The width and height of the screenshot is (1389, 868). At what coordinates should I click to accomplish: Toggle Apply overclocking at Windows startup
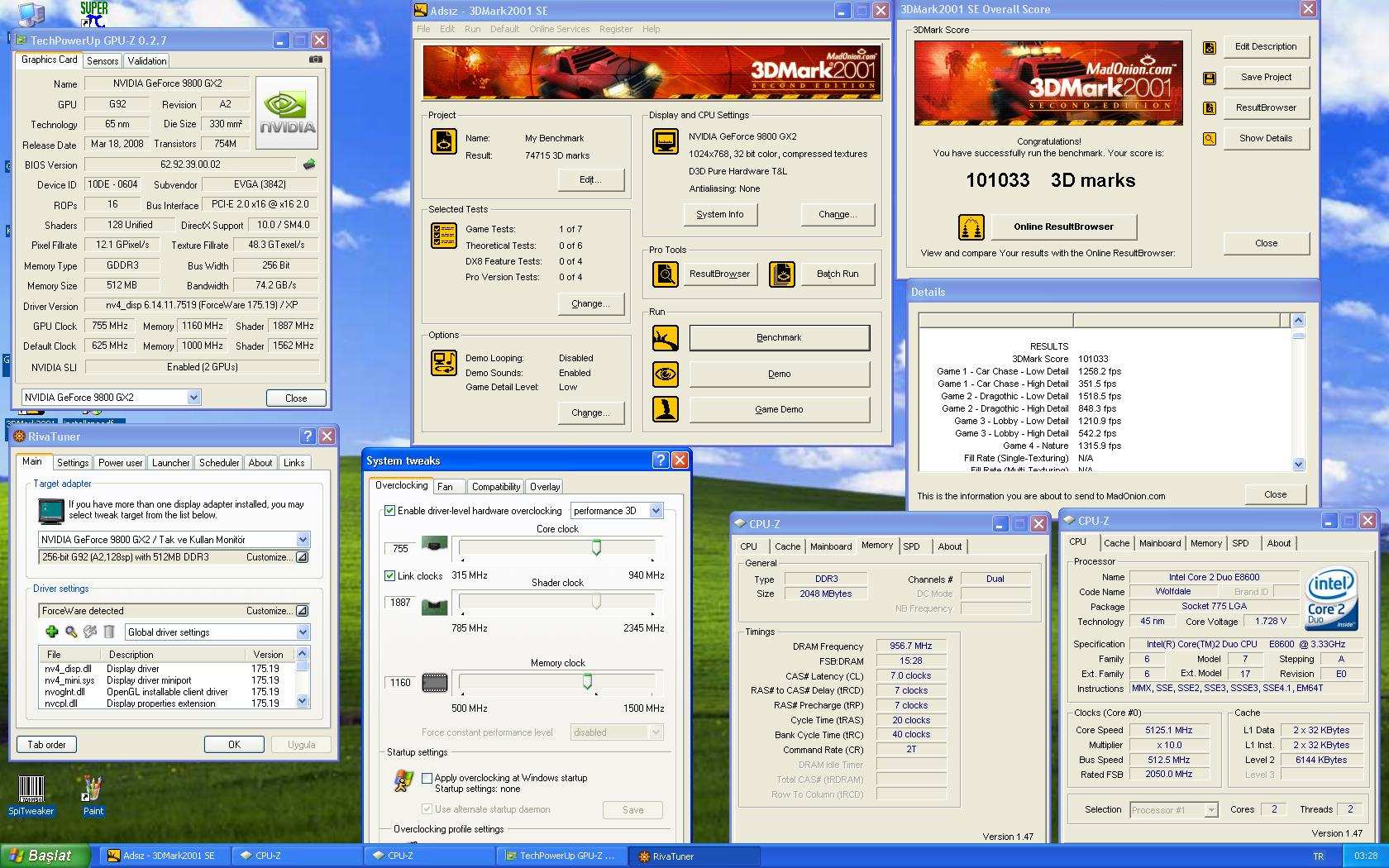pos(427,778)
